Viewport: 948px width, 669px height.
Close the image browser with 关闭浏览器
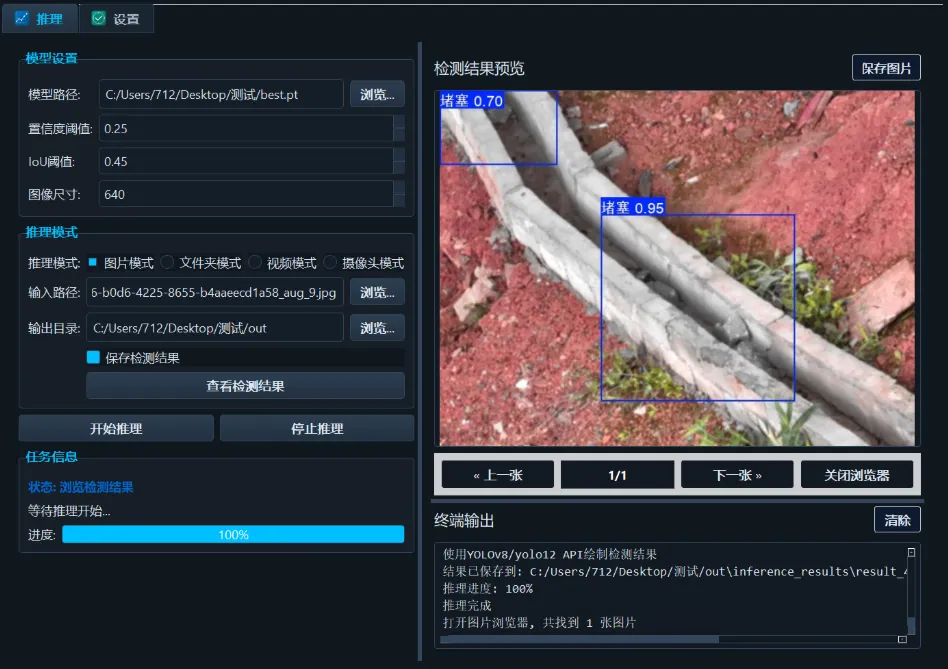pyautogui.click(x=856, y=474)
